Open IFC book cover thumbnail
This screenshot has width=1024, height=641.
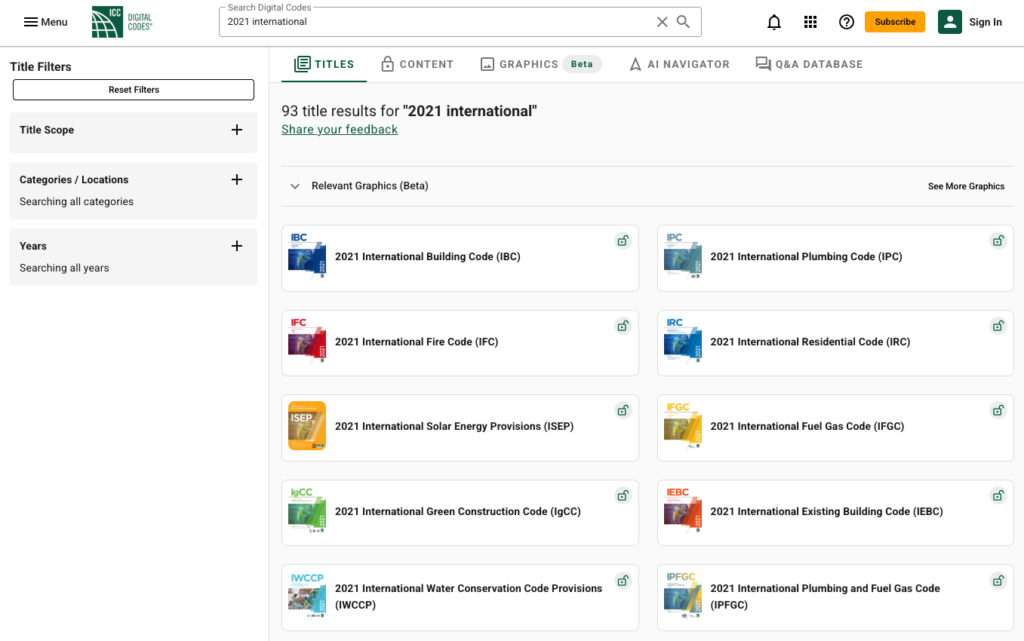coord(307,341)
